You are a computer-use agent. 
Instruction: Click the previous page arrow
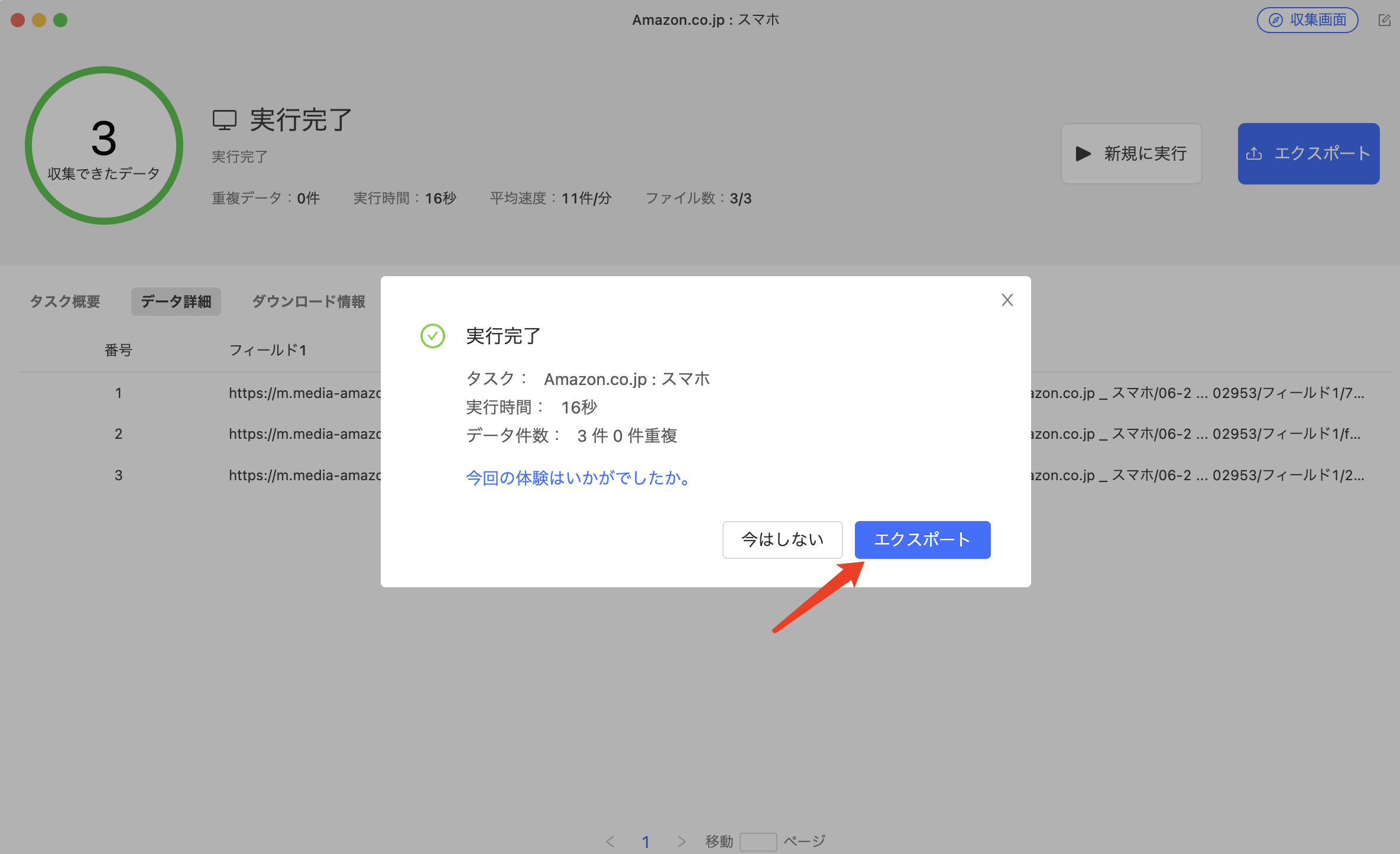[610, 841]
